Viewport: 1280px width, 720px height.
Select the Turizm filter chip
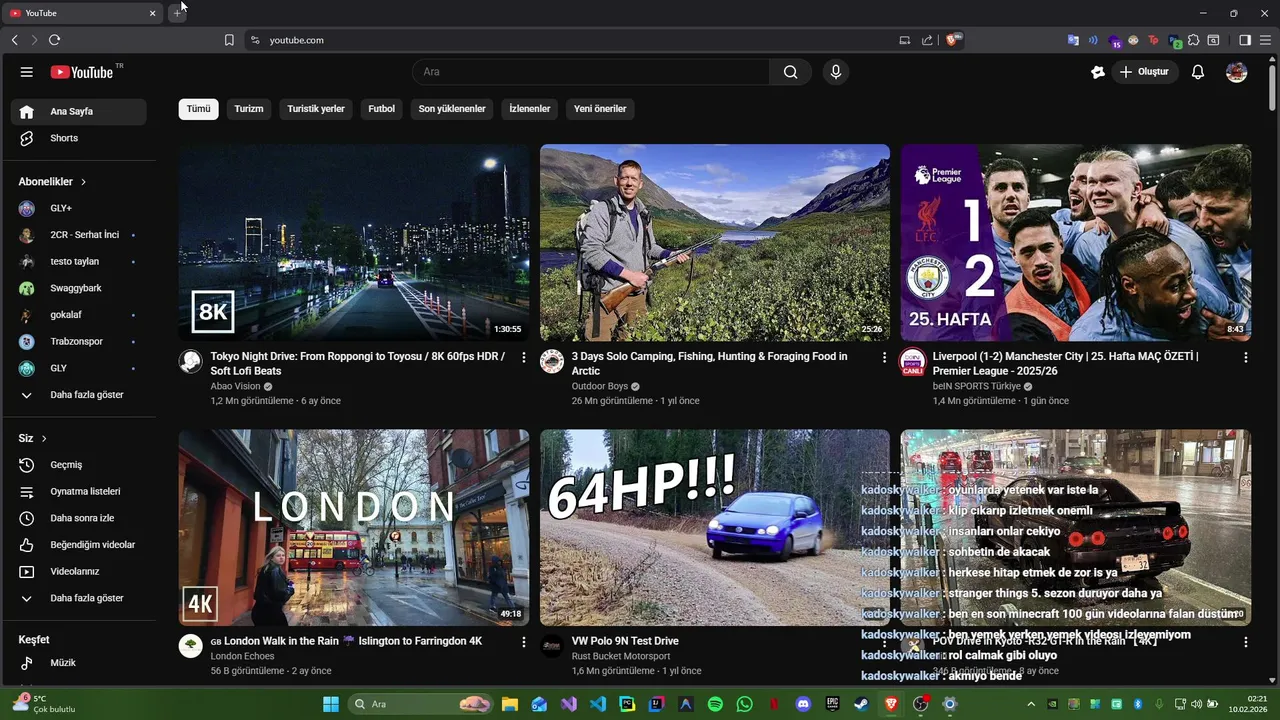point(249,109)
